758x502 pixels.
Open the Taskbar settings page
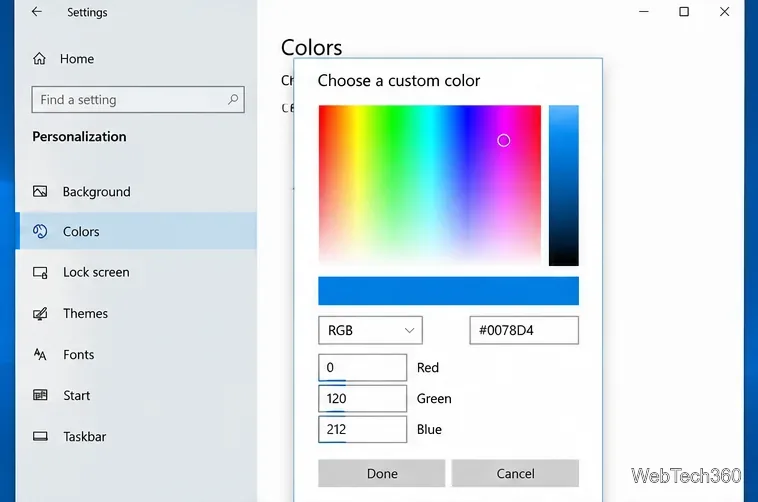point(138,436)
